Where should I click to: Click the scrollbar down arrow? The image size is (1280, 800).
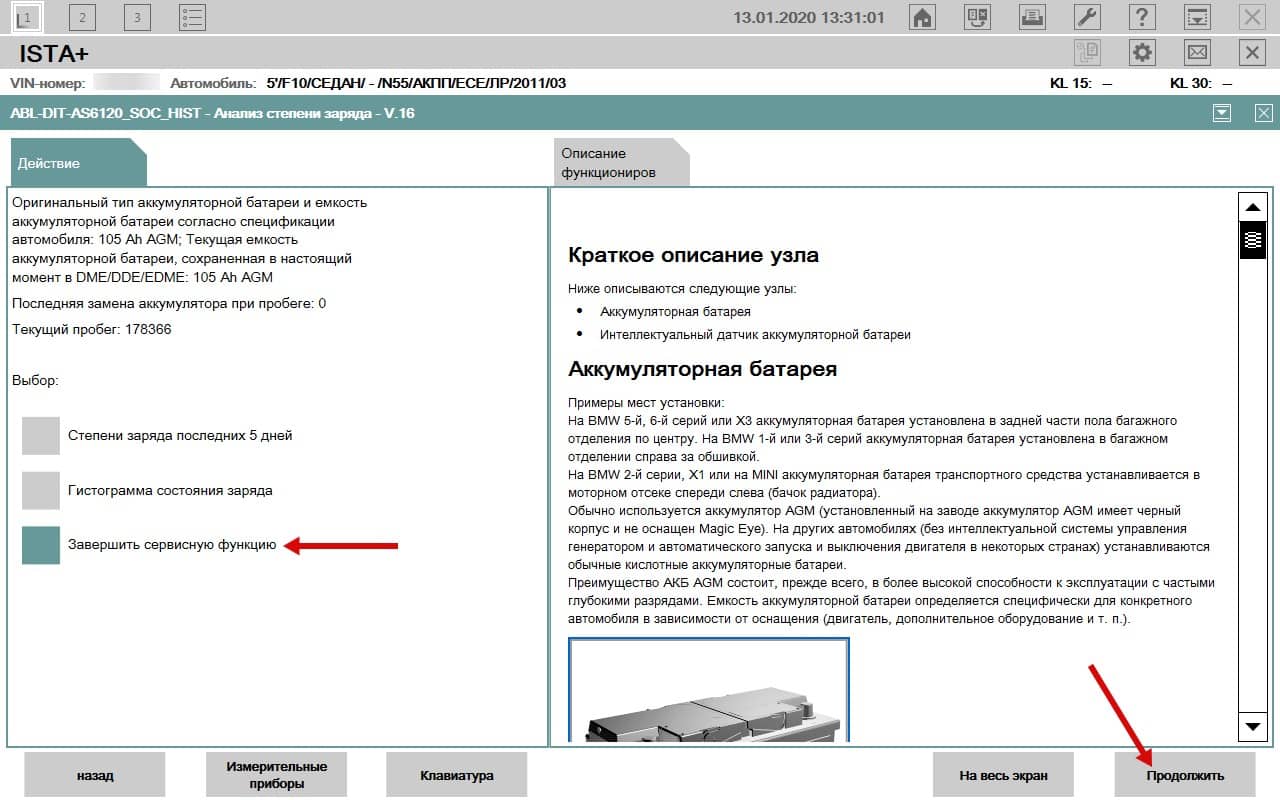coord(1253,726)
